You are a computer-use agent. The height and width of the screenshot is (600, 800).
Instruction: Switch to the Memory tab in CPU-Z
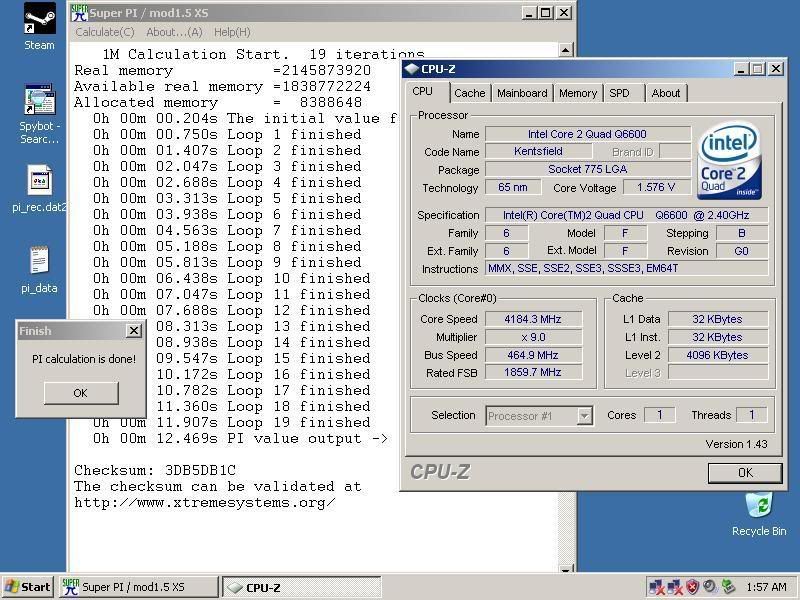coord(578,93)
